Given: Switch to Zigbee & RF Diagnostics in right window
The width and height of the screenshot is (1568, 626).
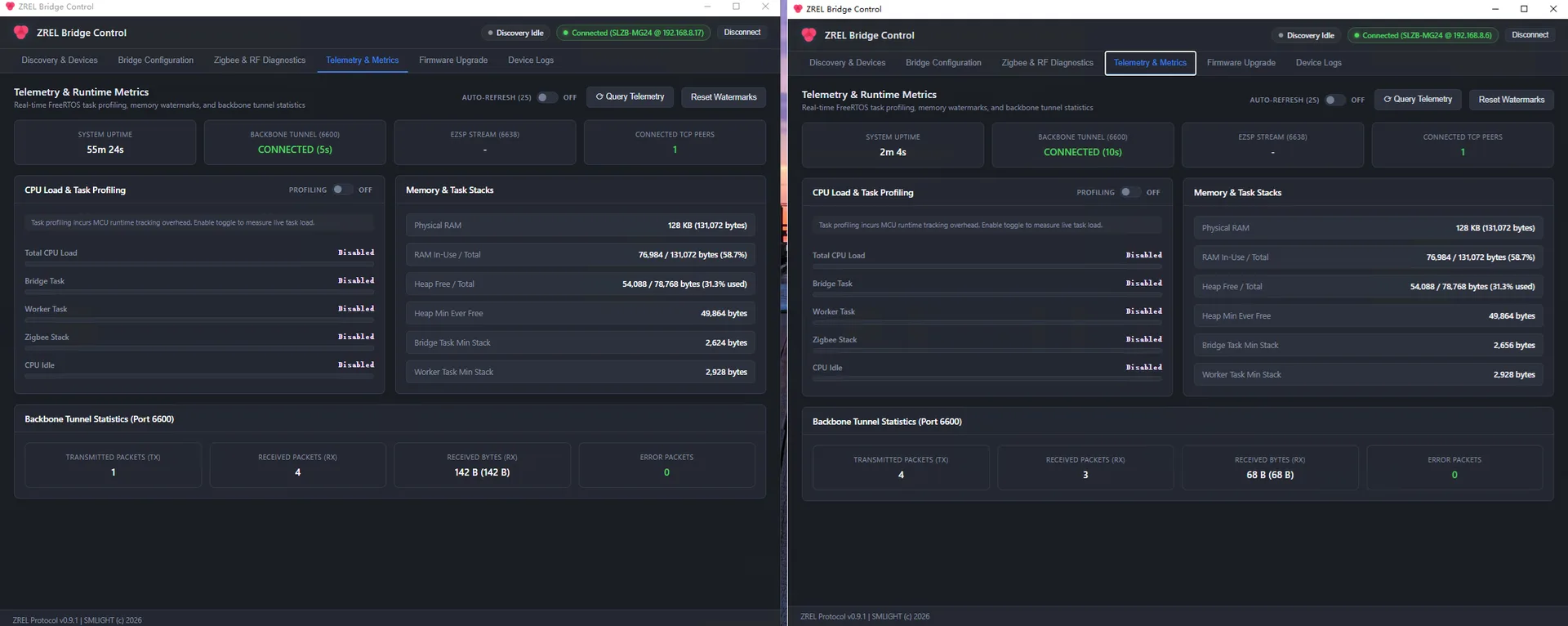Looking at the screenshot, I should point(1048,63).
